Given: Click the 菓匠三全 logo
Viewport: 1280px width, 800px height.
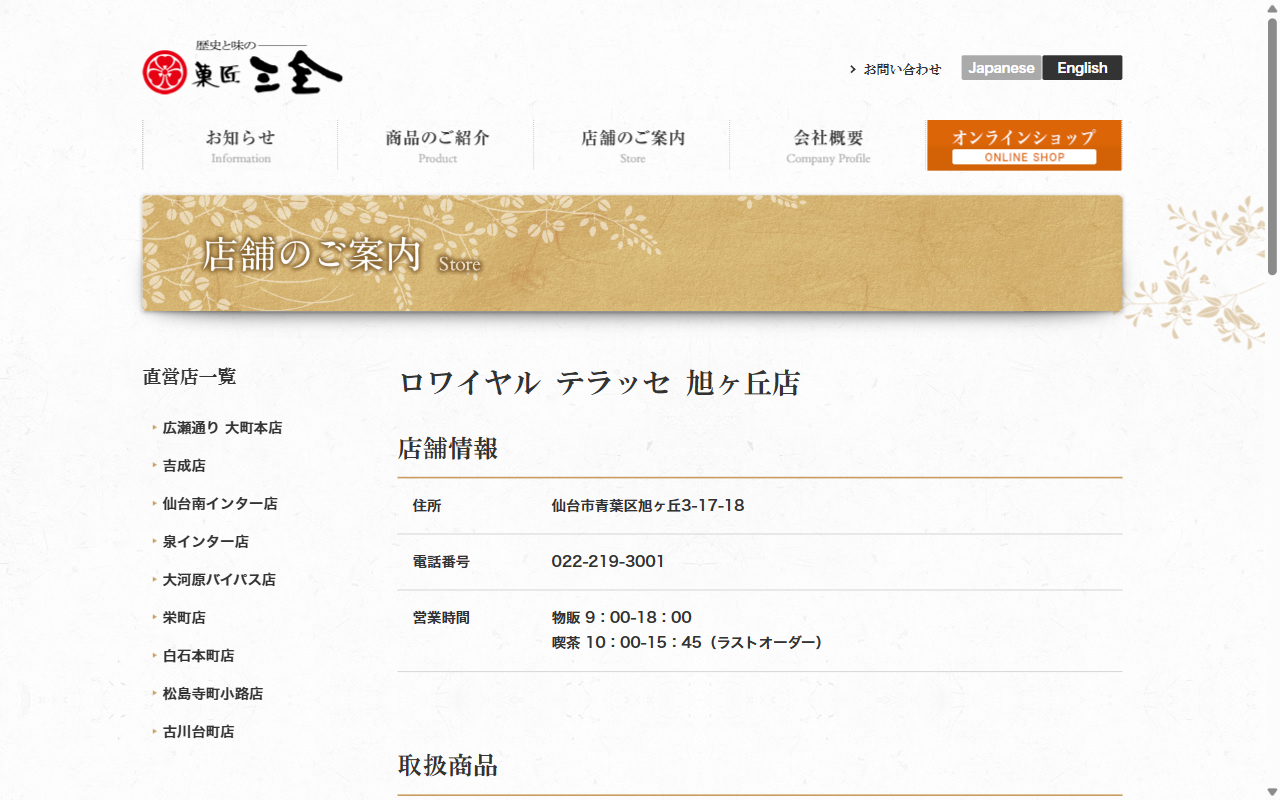Looking at the screenshot, I should point(242,68).
